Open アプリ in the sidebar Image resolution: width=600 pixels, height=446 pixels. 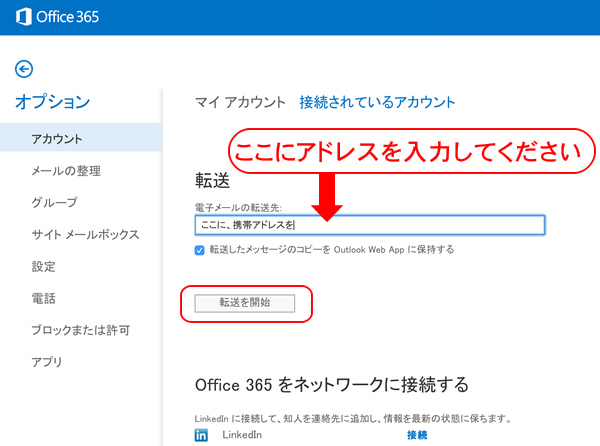pos(47,361)
